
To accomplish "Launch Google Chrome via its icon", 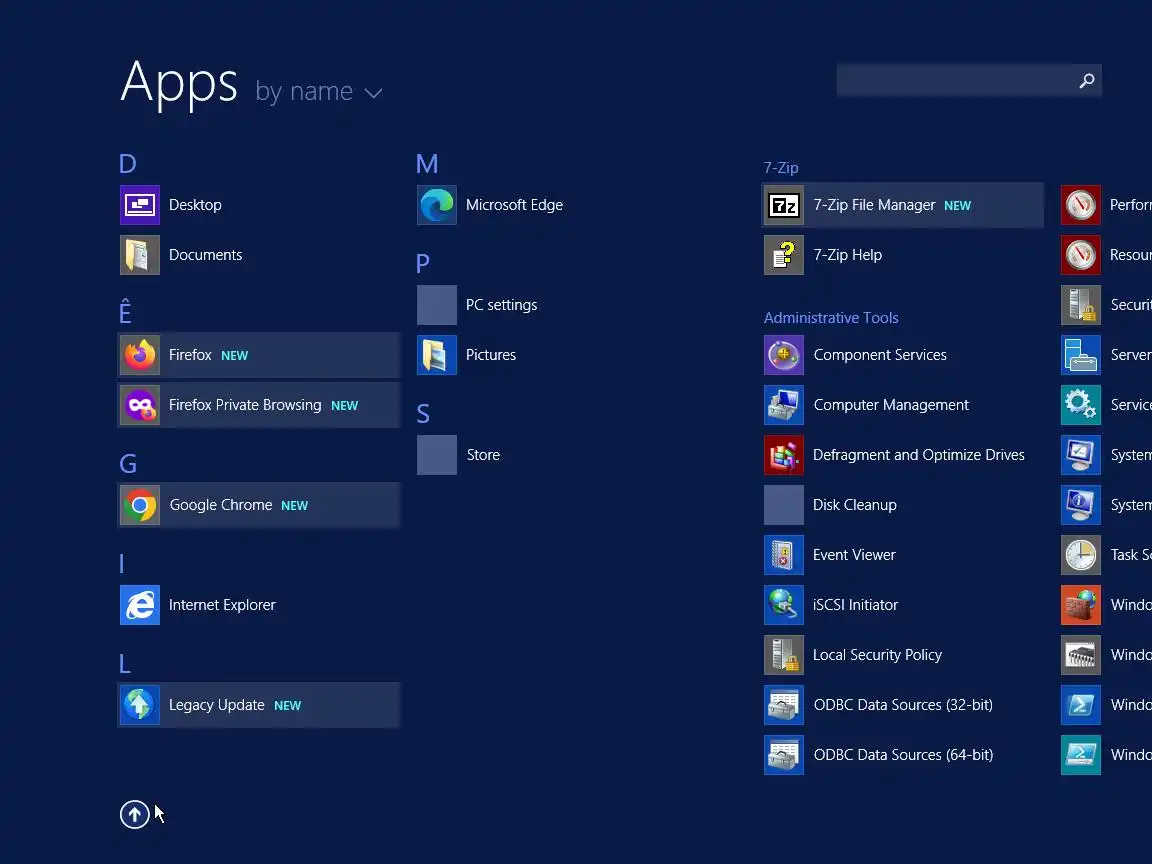I will [x=140, y=505].
